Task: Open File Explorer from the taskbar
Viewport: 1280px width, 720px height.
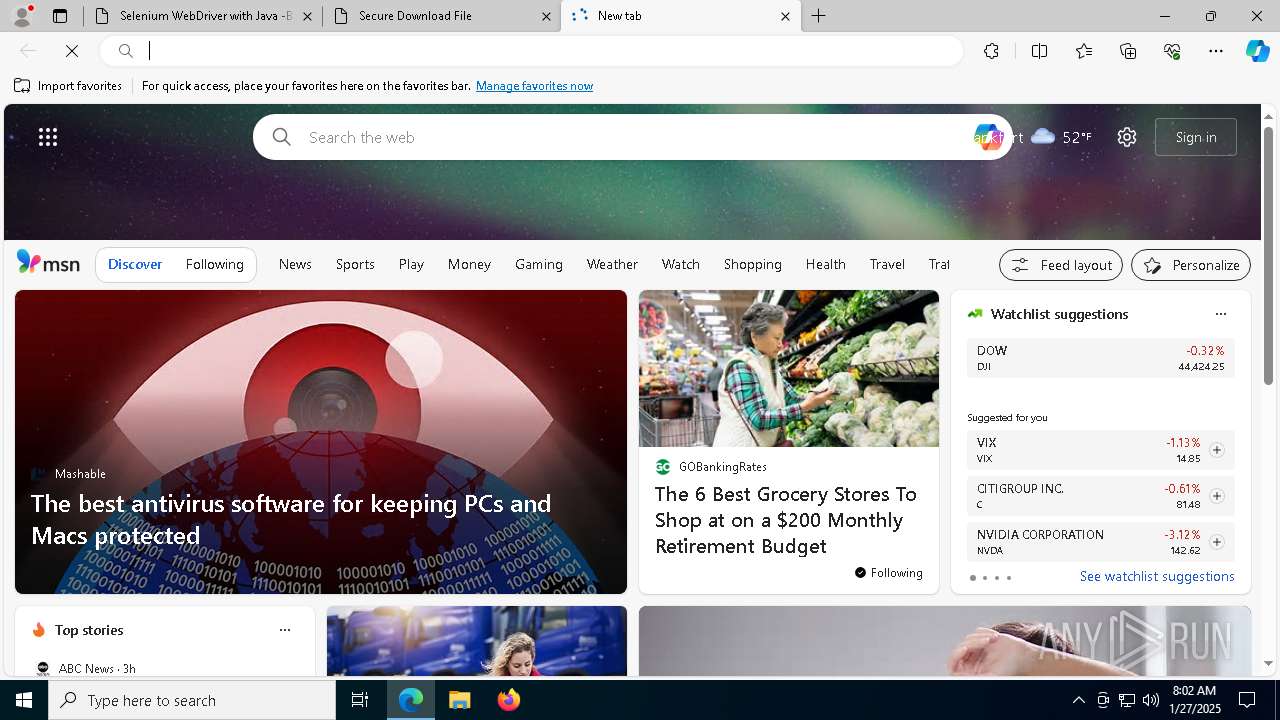Action: click(x=459, y=700)
